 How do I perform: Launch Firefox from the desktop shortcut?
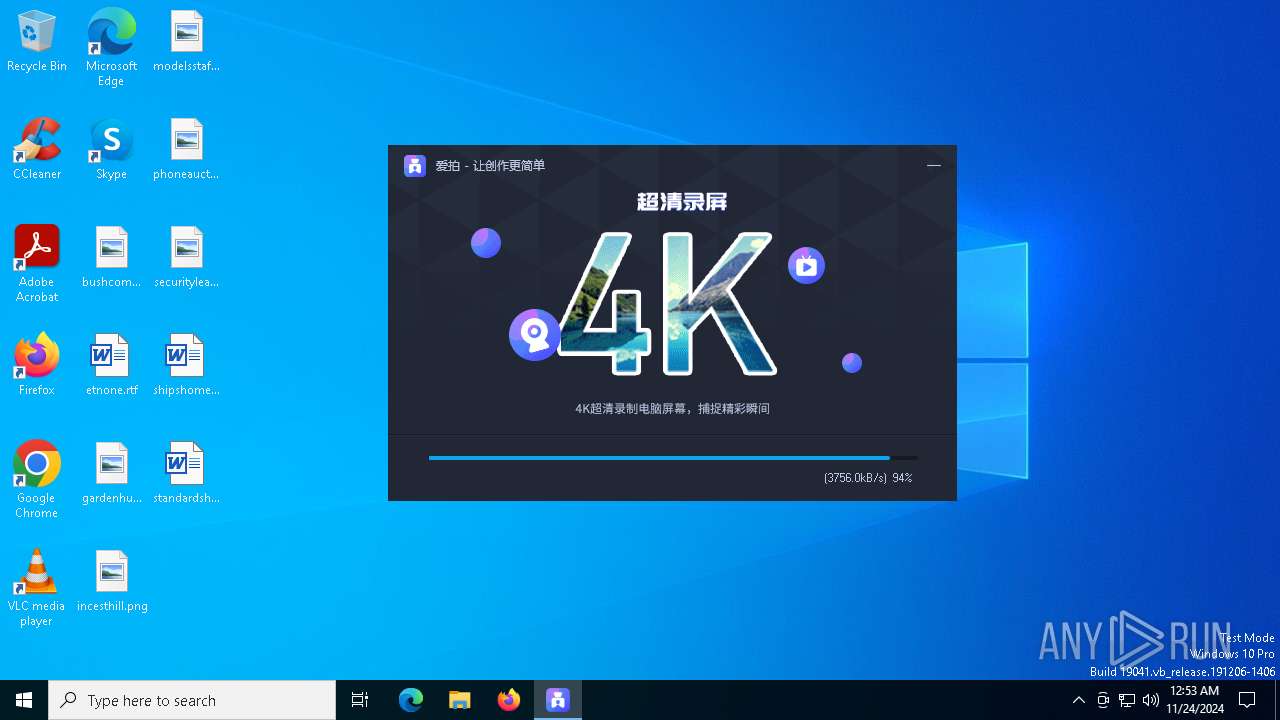tap(37, 366)
